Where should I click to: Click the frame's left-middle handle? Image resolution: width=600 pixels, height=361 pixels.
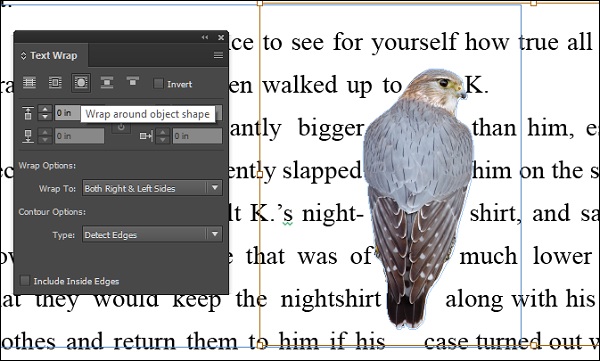pos(260,175)
